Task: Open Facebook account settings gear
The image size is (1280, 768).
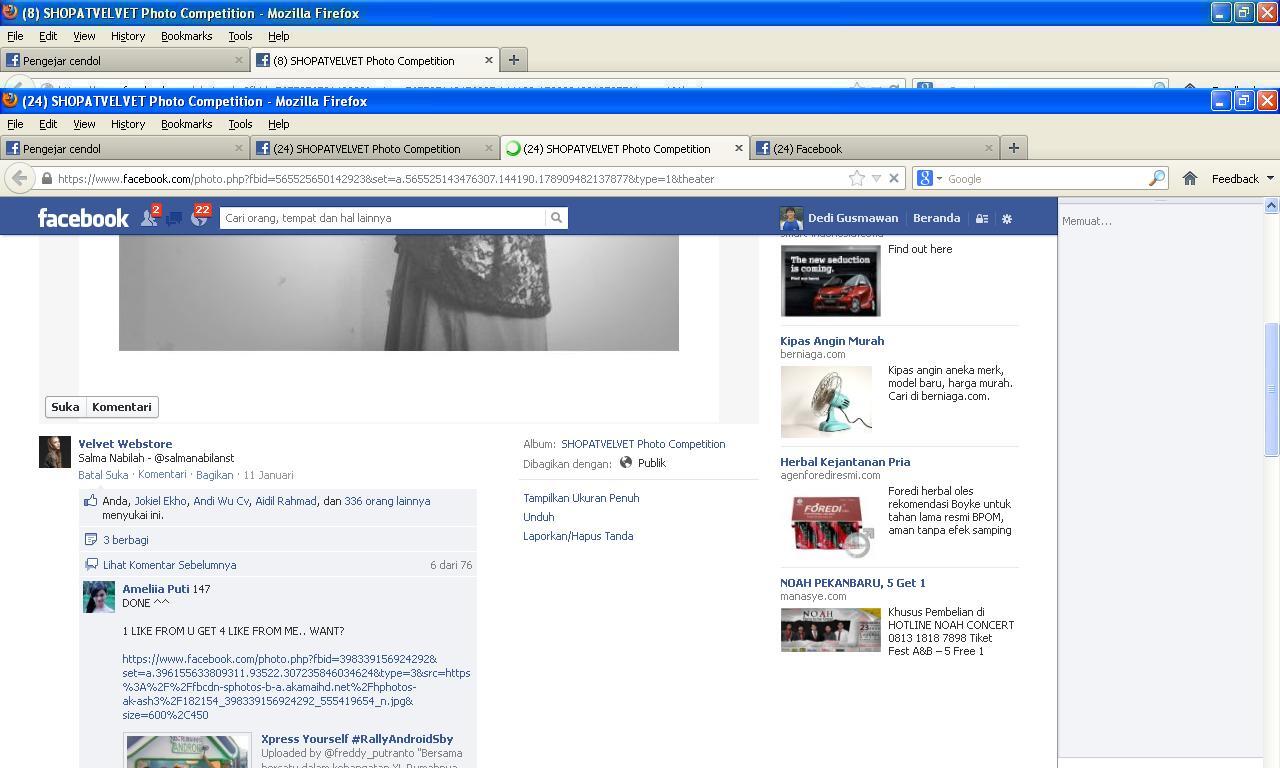Action: coord(1007,218)
